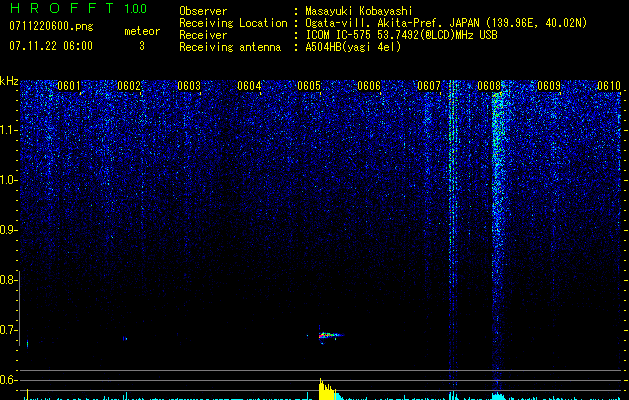Click the Receiver label

pyautogui.click(x=203, y=35)
